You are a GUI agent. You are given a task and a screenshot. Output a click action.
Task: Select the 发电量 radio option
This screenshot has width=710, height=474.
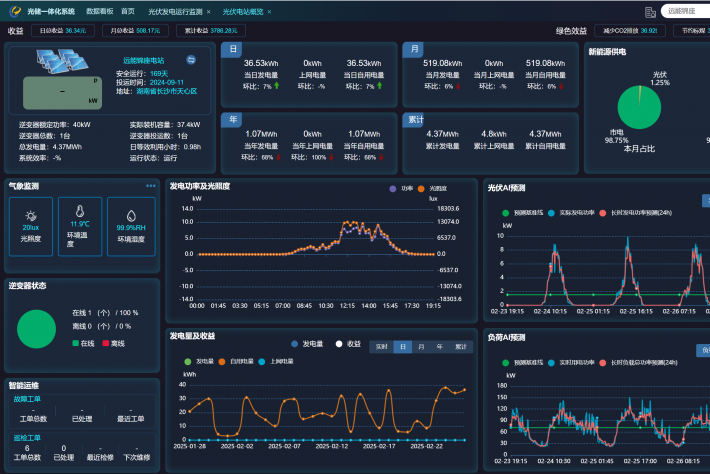coord(294,344)
